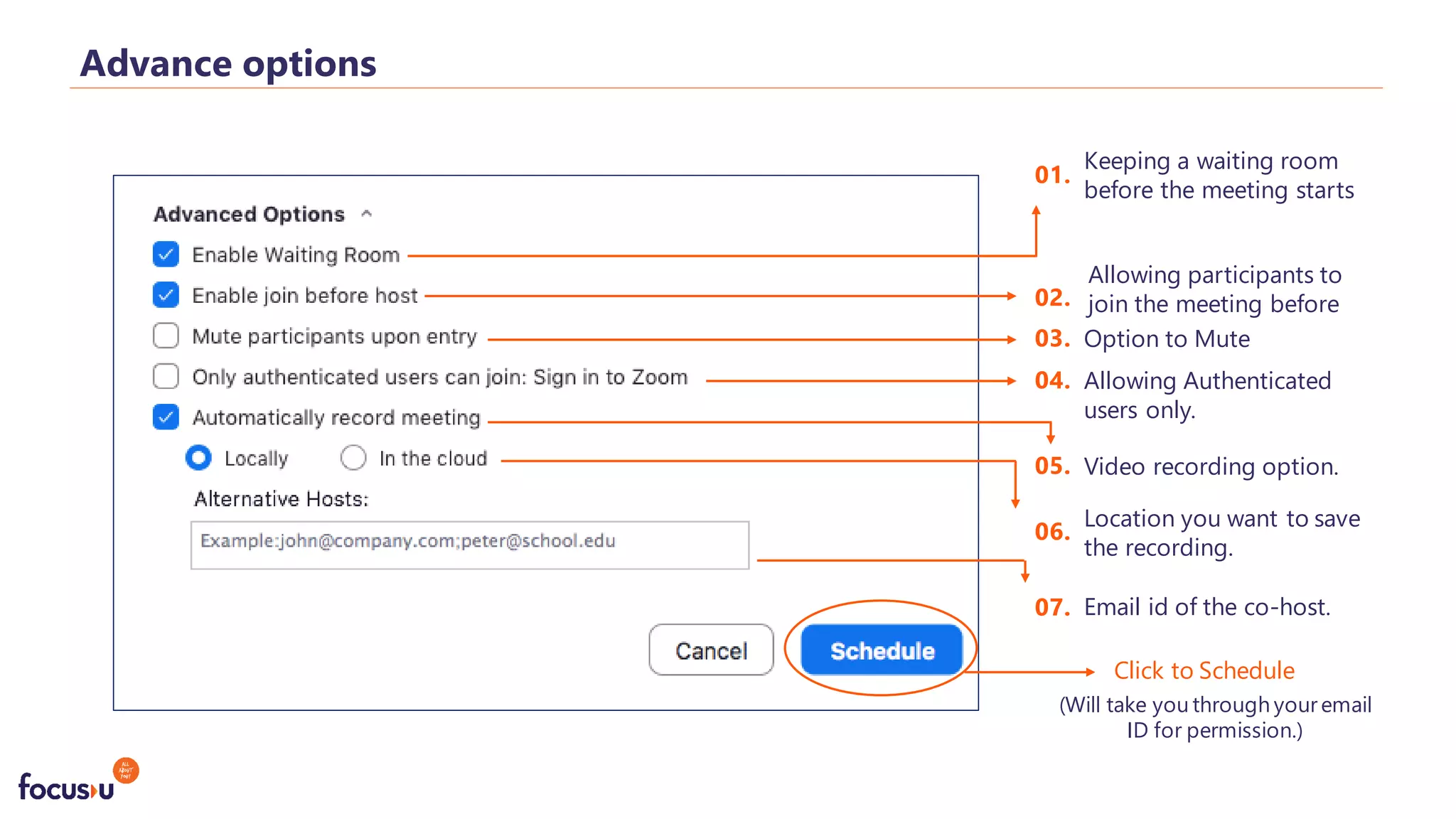Viewport: 1456px width, 819px height.
Task: Collapse the Advanced Options chevron
Action: tap(367, 214)
